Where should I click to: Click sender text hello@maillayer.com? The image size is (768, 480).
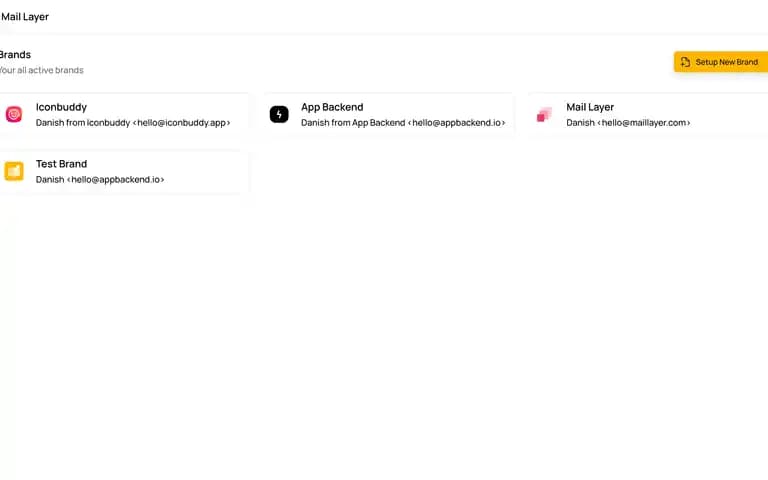click(644, 123)
